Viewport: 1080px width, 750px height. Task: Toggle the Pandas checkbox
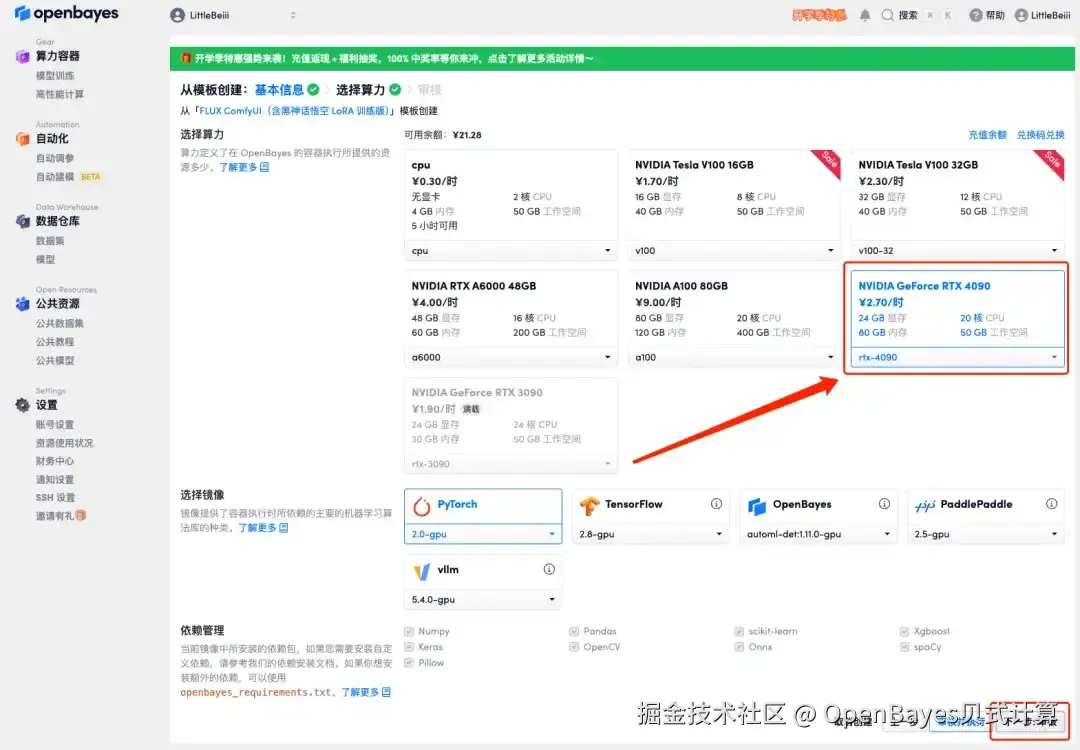pos(574,632)
